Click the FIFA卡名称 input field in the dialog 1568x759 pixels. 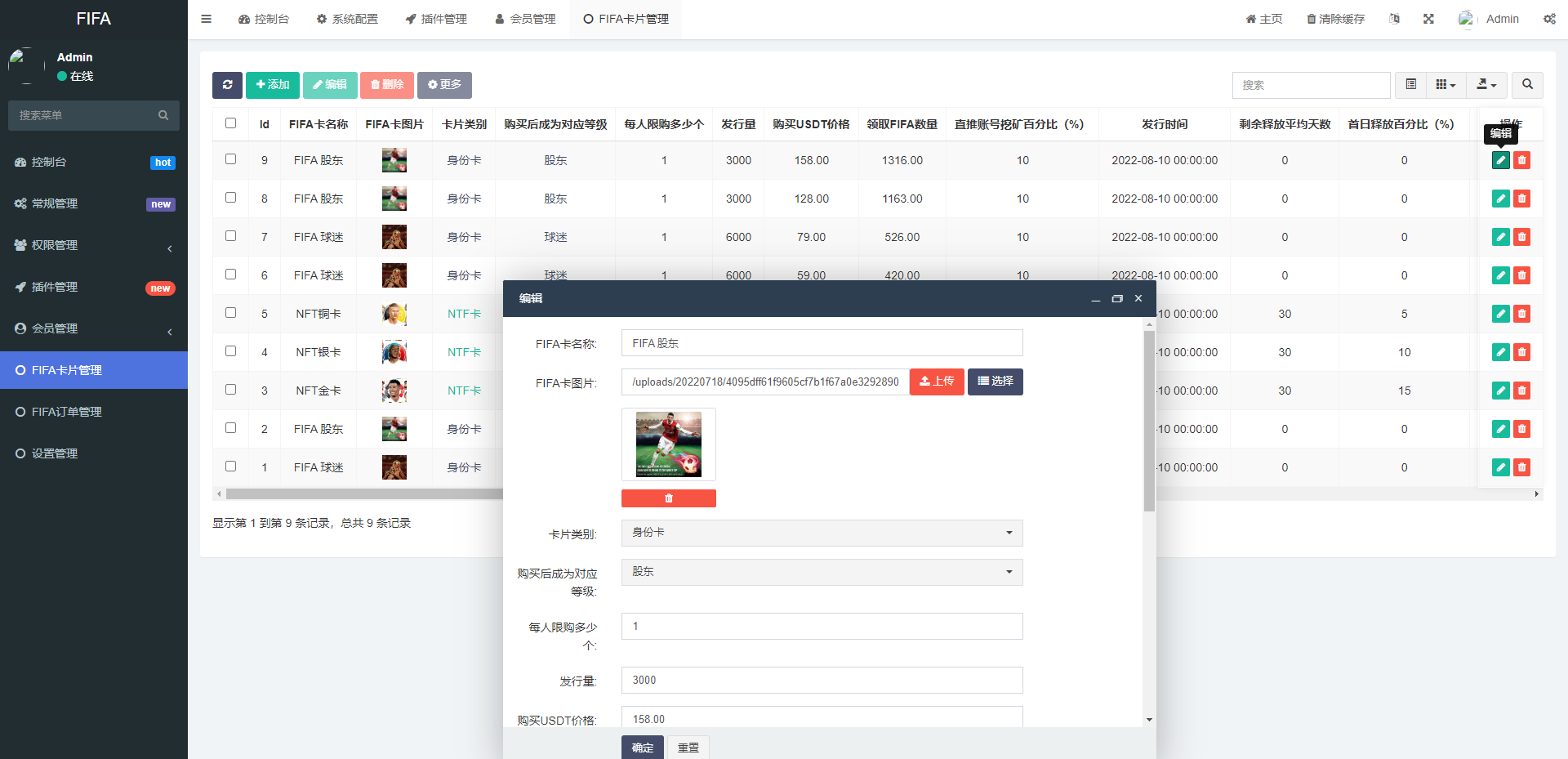click(x=822, y=343)
